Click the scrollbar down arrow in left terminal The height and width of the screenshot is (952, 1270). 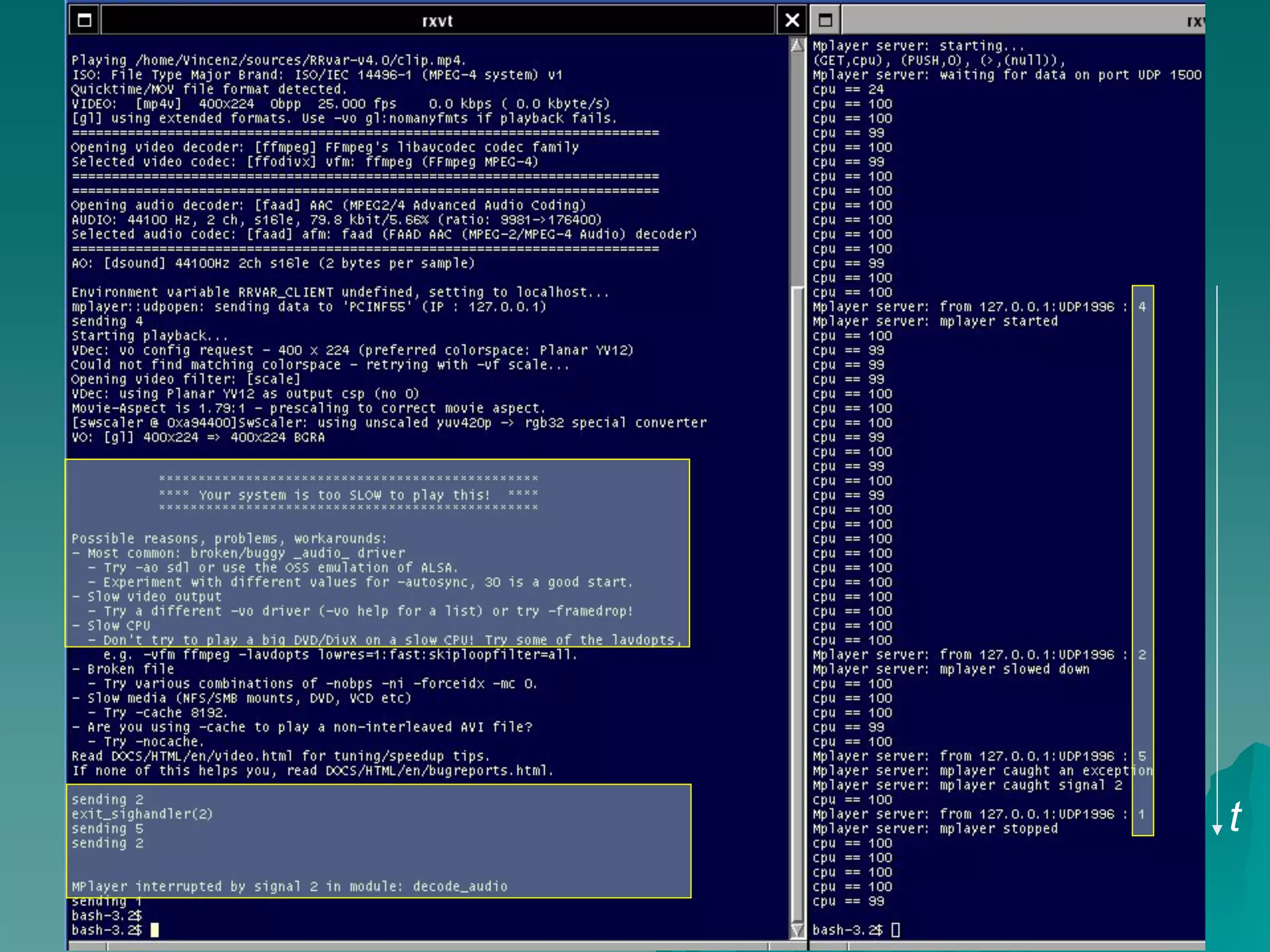click(x=797, y=930)
